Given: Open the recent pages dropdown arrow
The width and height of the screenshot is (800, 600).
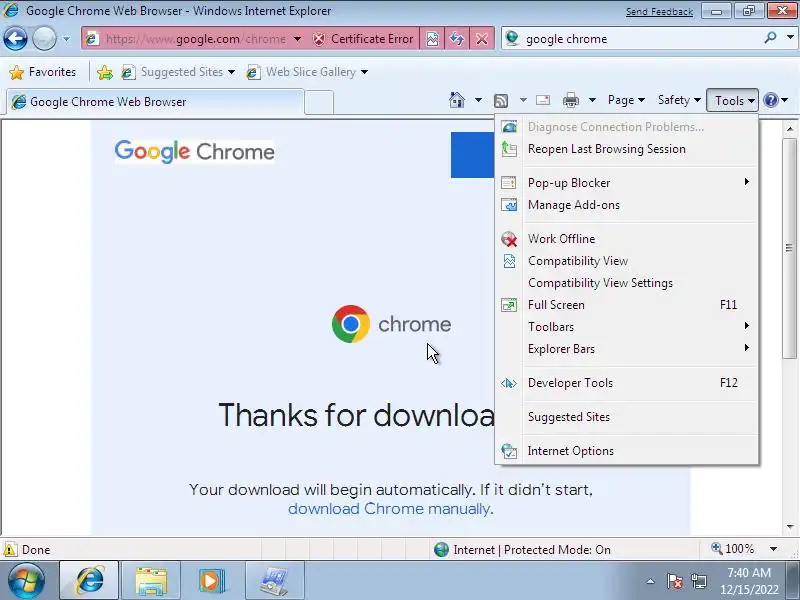Looking at the screenshot, I should (x=66, y=39).
